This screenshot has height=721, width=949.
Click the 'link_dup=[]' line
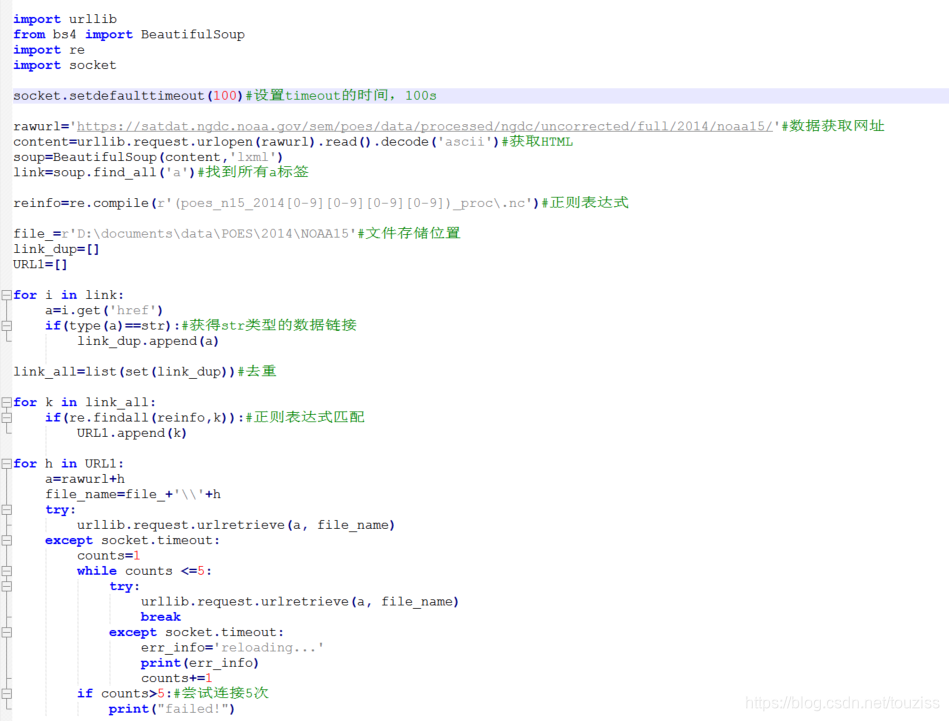[x=56, y=249]
